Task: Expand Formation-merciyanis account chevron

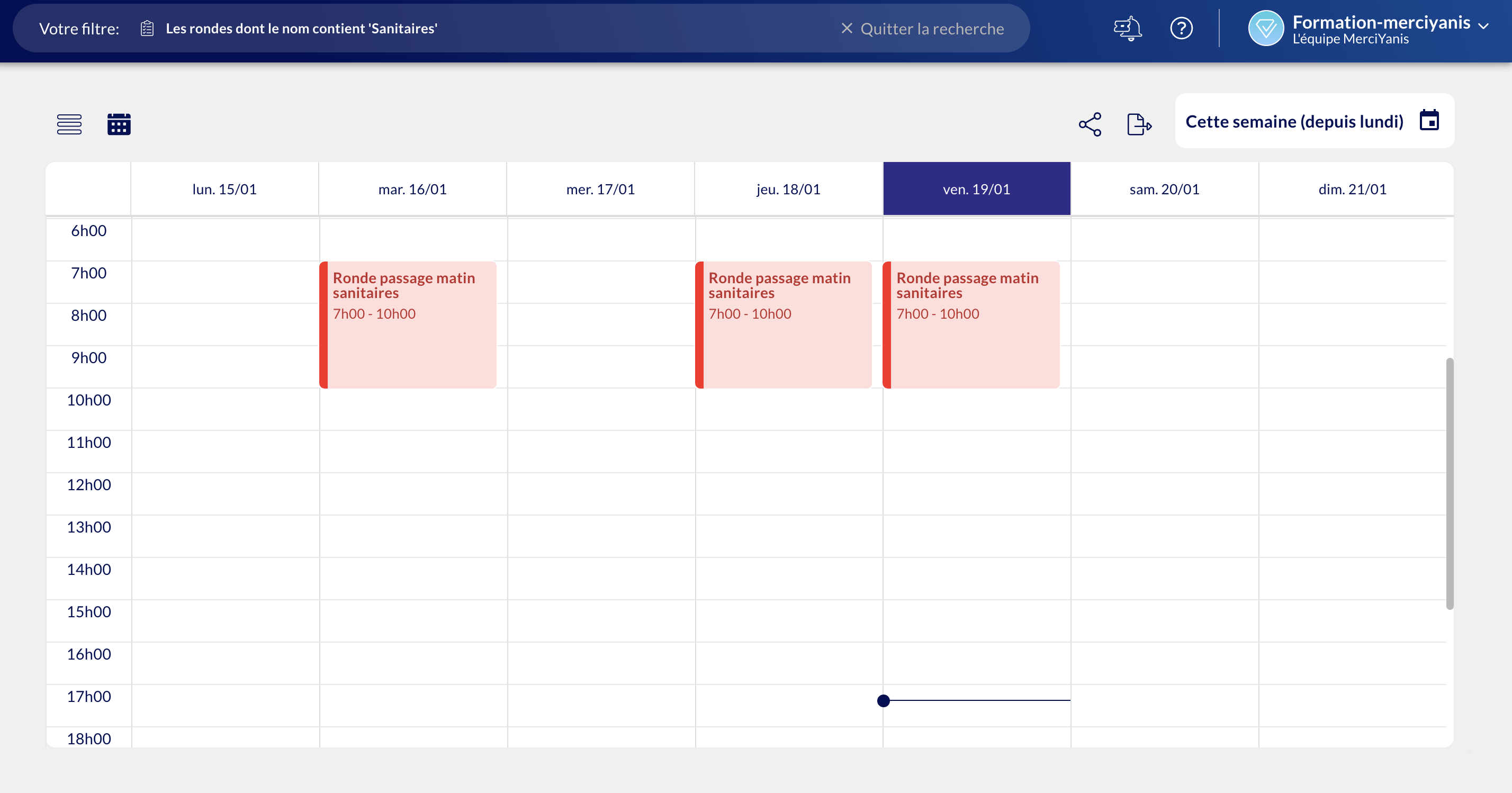Action: [1483, 26]
